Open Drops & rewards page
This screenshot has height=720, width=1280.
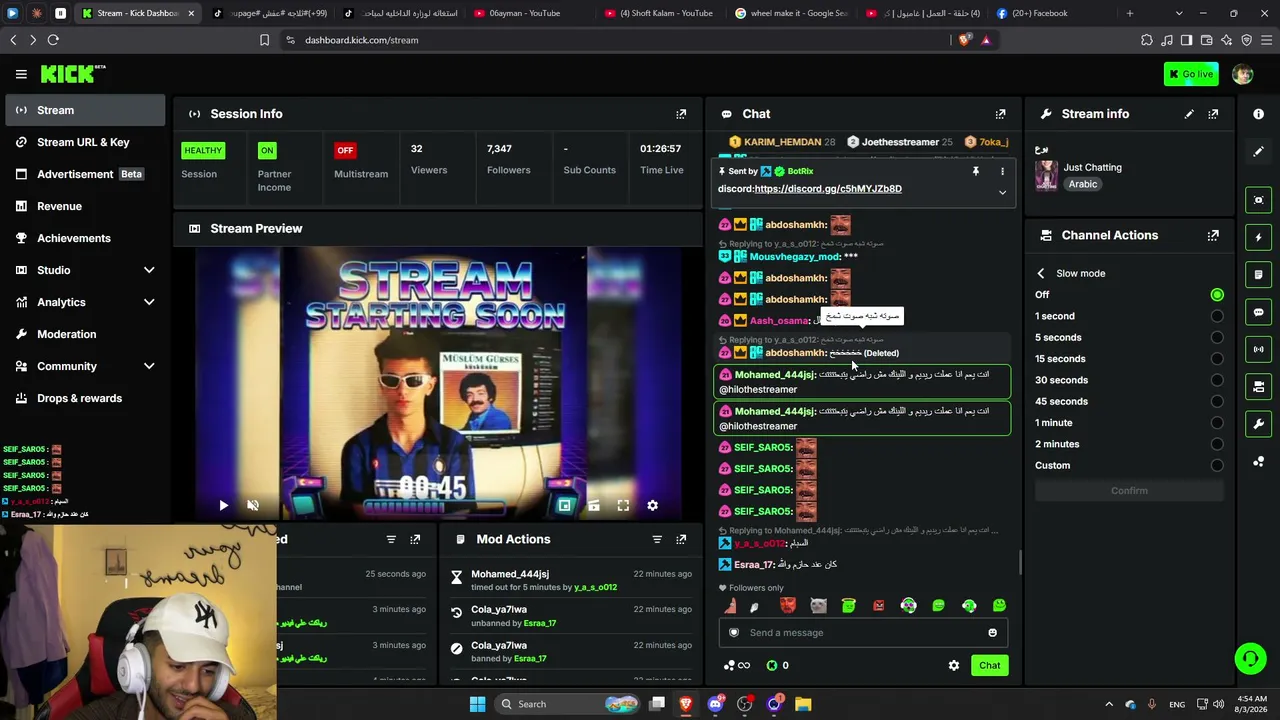coord(85,398)
